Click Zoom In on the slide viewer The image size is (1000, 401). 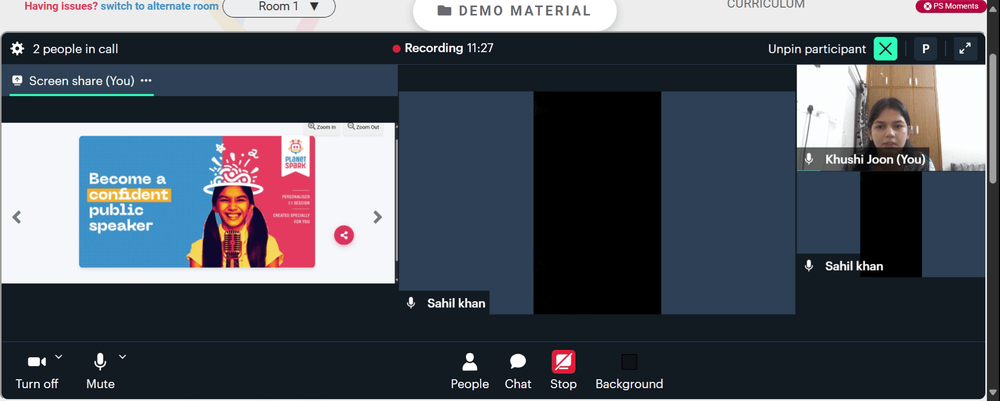(322, 127)
